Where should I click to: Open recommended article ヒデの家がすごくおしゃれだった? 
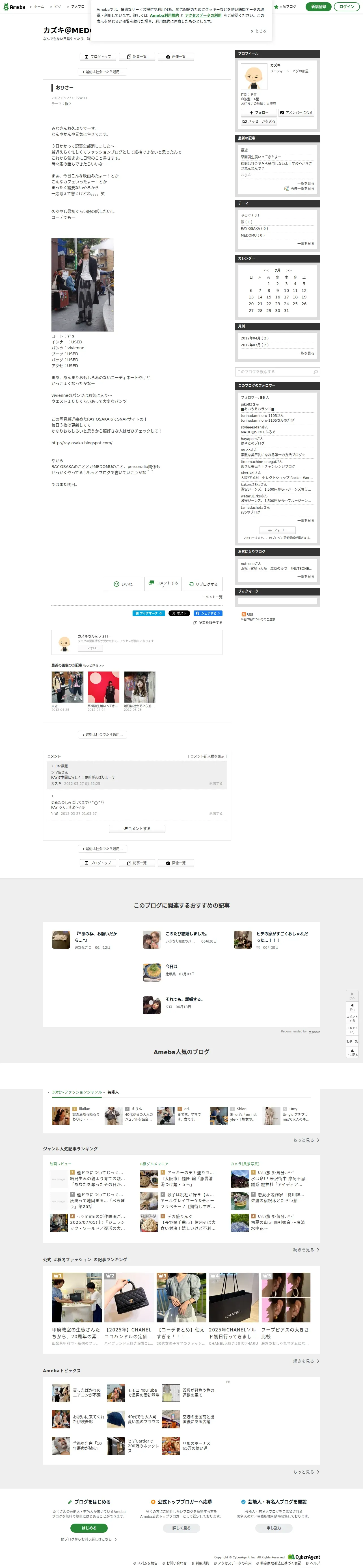coord(282,937)
